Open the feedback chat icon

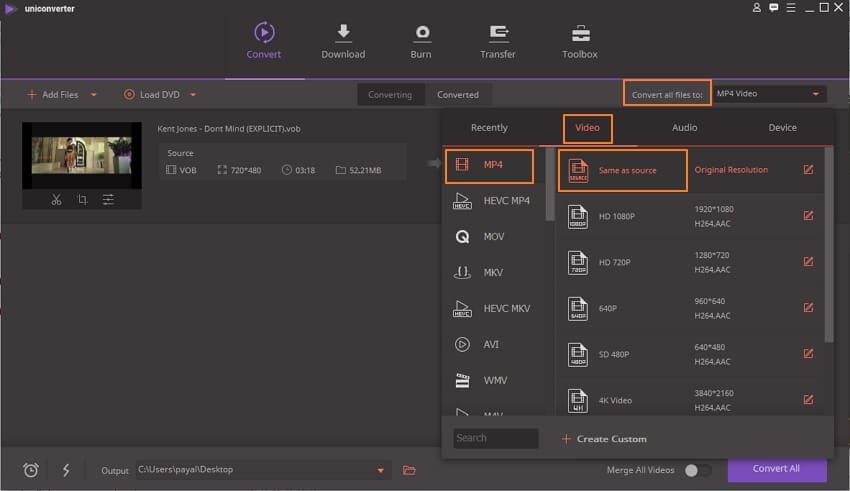pyautogui.click(x=774, y=8)
